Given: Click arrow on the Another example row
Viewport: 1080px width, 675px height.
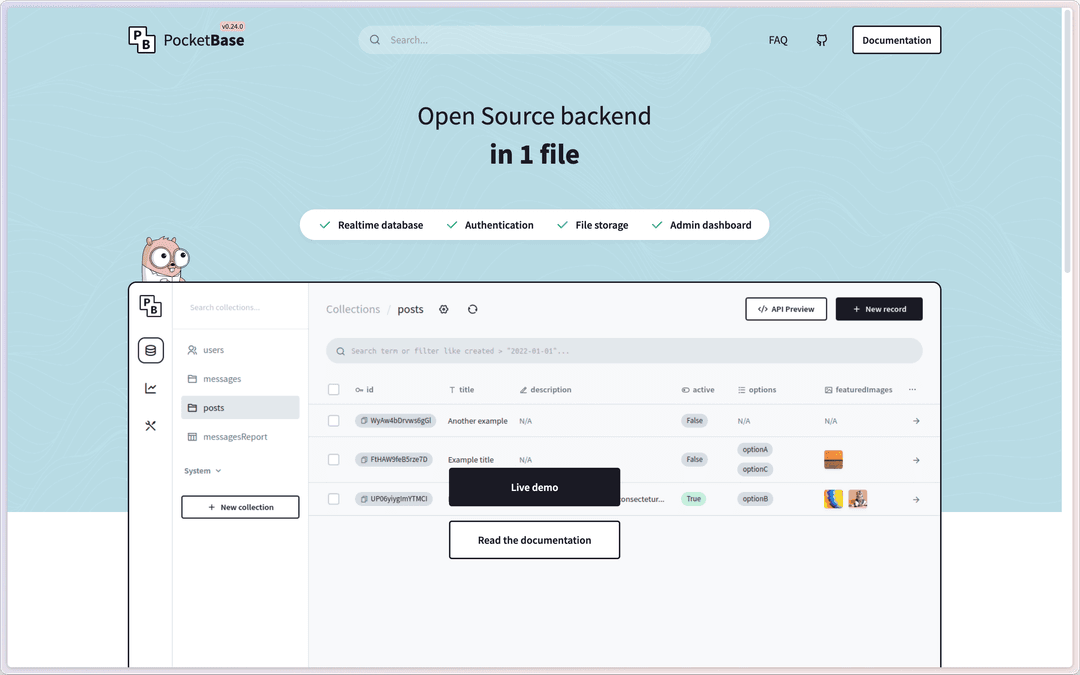Looking at the screenshot, I should point(915,421).
